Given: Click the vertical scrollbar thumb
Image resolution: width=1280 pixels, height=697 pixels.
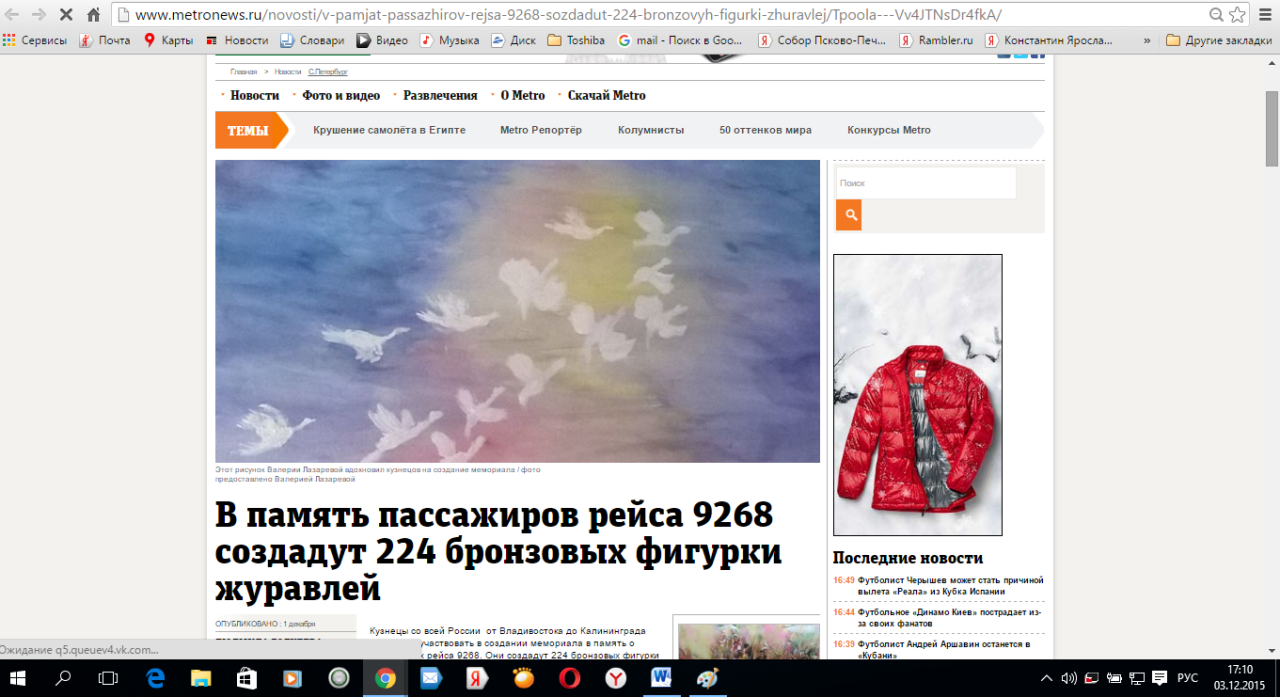Looking at the screenshot, I should 1272,130.
